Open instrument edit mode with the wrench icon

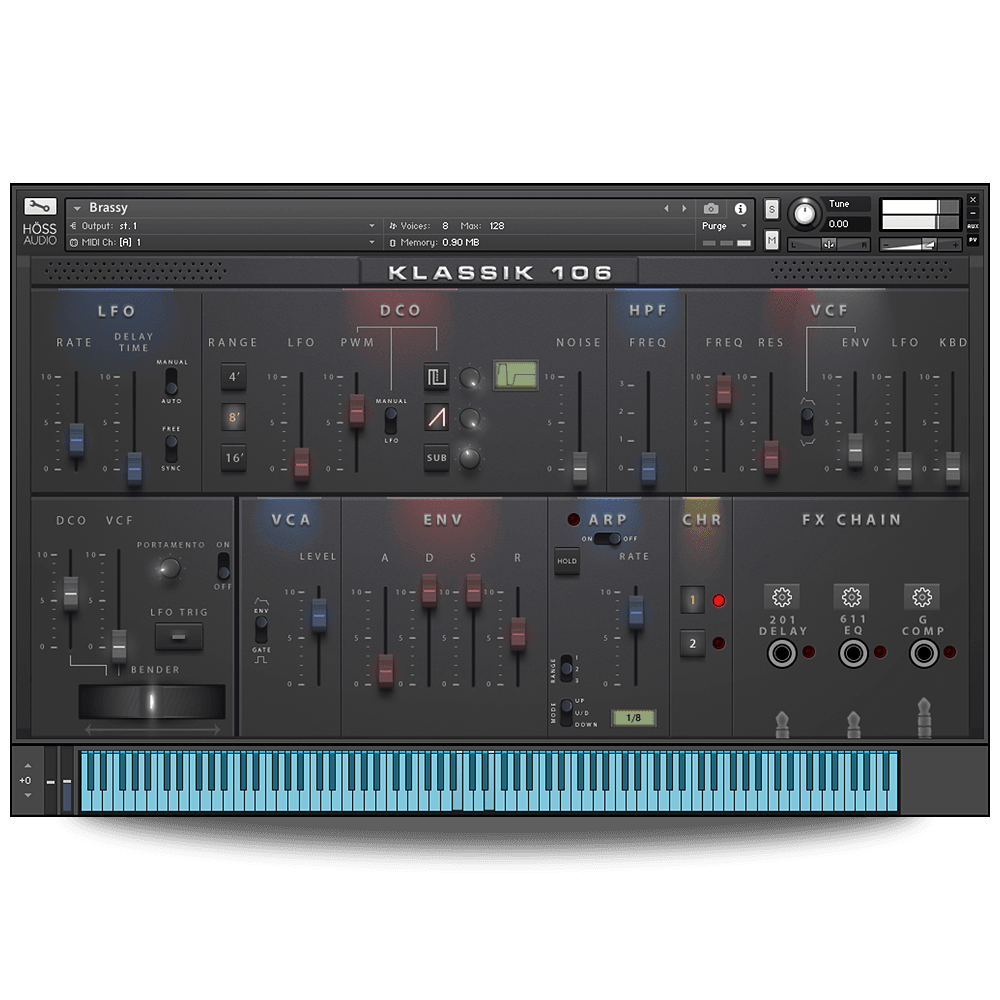click(40, 207)
